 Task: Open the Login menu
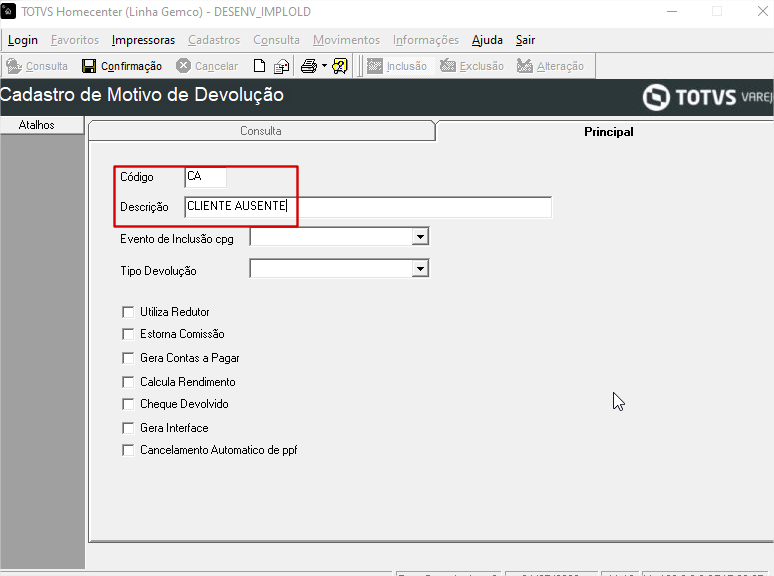[x=23, y=40]
